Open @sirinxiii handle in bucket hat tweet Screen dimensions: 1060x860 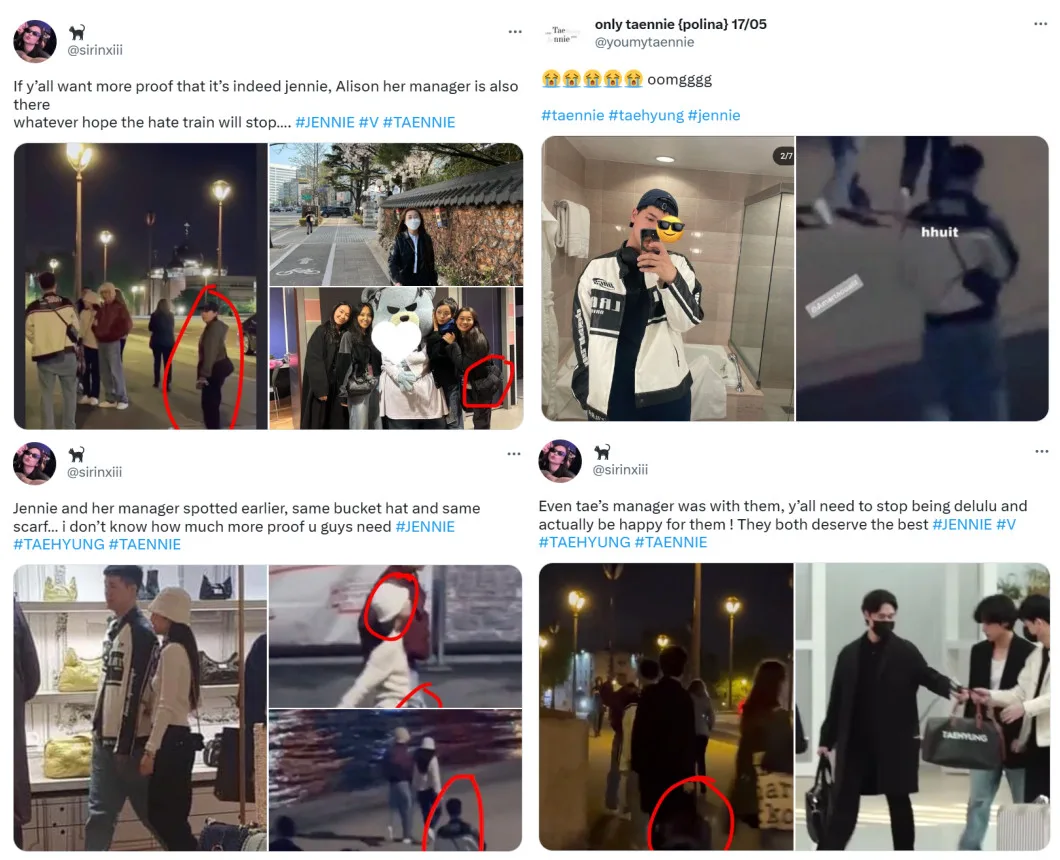pyautogui.click(x=94, y=472)
